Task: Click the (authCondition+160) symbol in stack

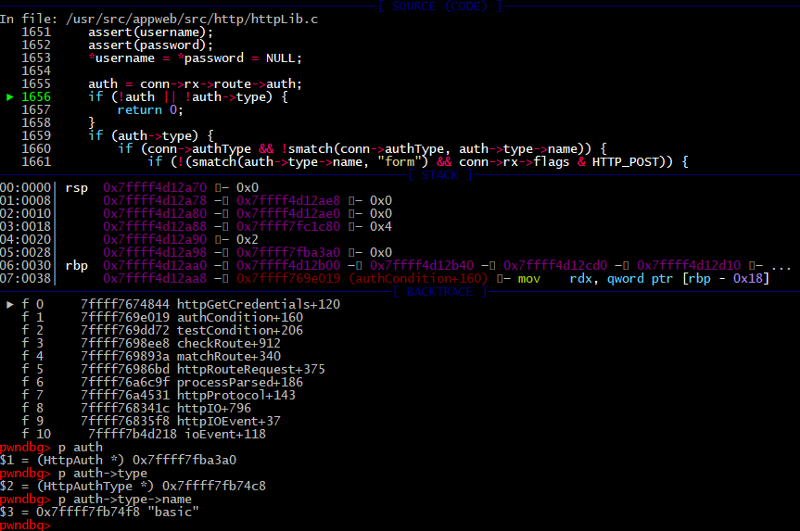Action: click(418, 279)
